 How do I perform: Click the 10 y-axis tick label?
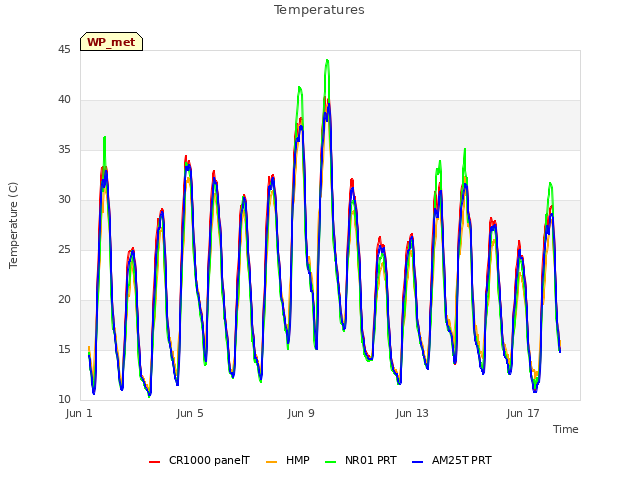pyautogui.click(x=64, y=399)
